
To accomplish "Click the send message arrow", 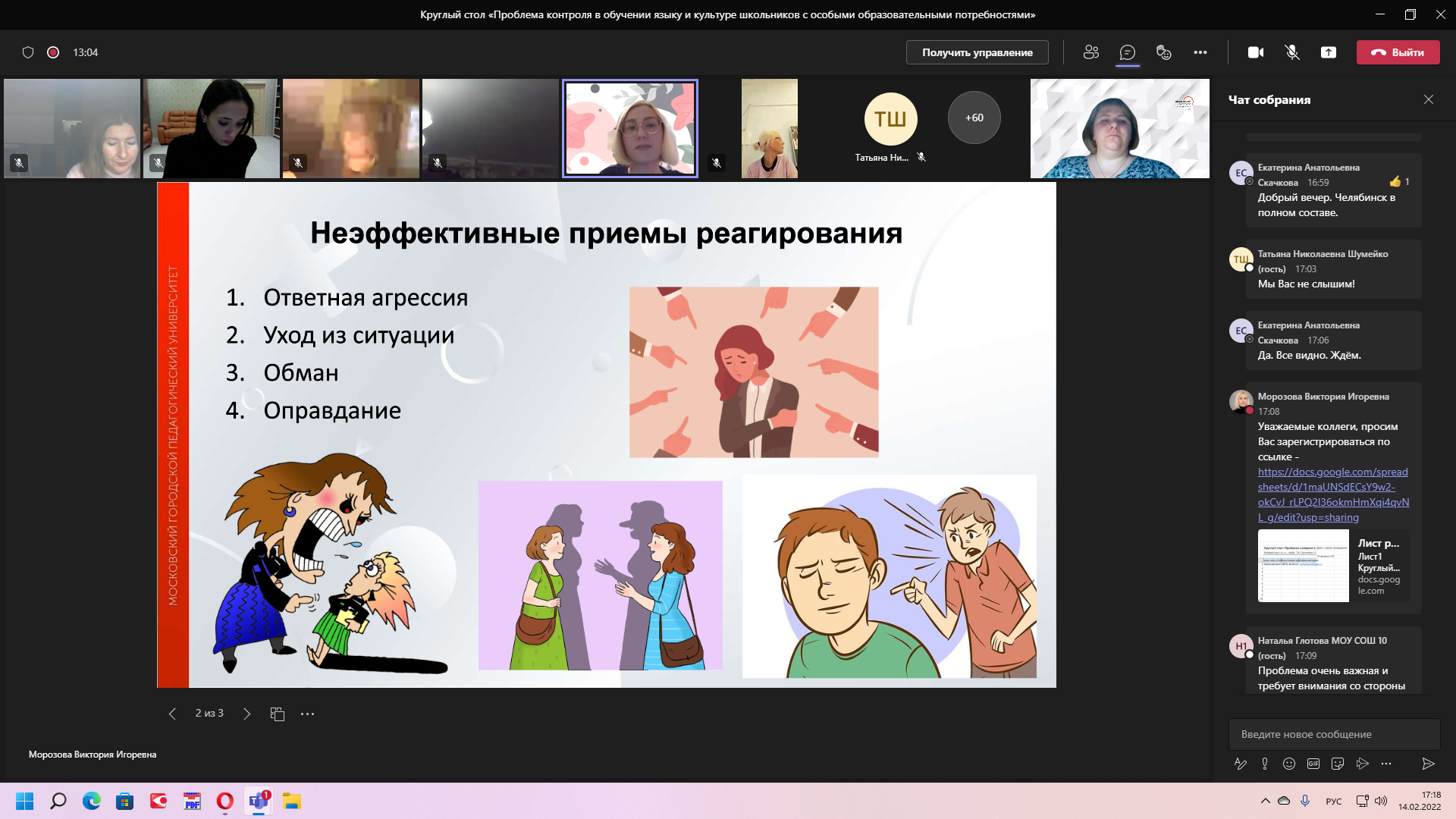I will (x=1428, y=764).
